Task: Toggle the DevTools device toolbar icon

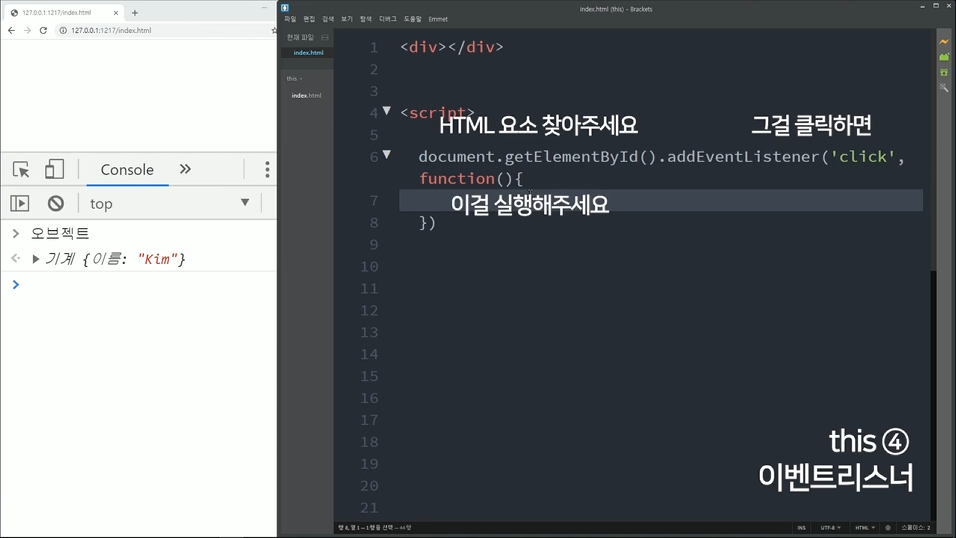Action: (54, 170)
